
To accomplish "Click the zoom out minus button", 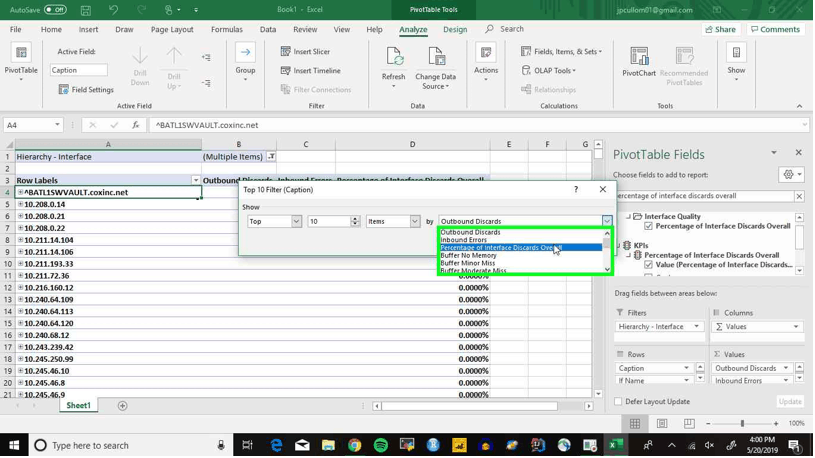I will pyautogui.click(x=708, y=424).
